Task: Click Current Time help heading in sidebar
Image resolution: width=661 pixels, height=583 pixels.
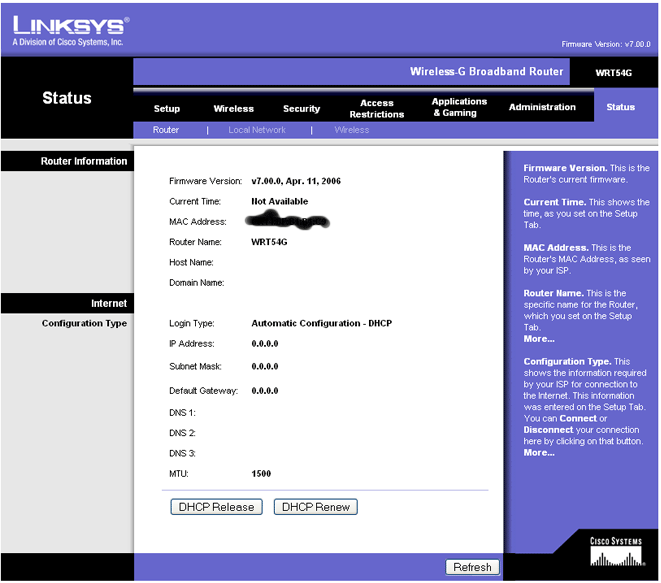Action: [x=555, y=202]
